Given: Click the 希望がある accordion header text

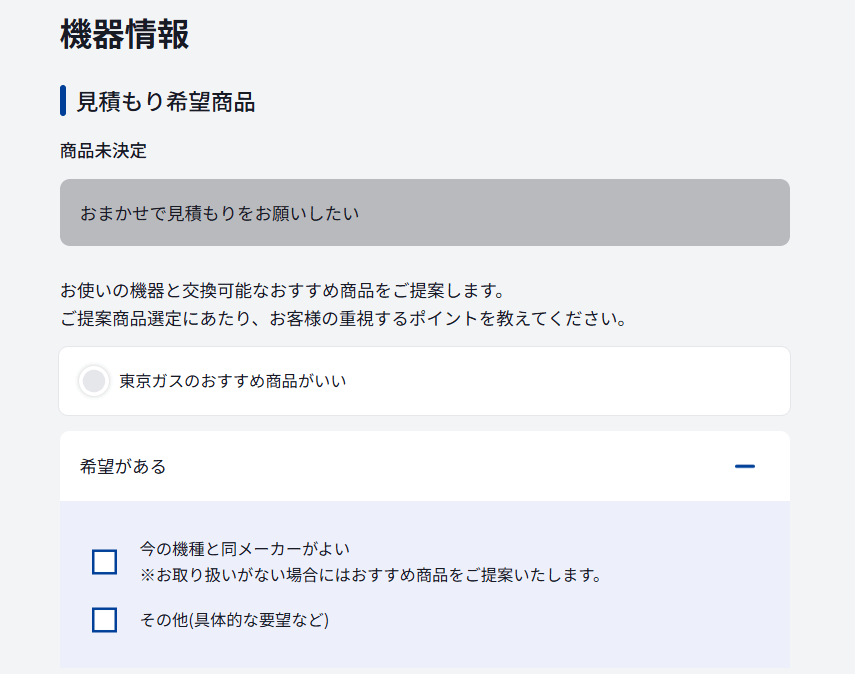Looking at the screenshot, I should (x=123, y=466).
